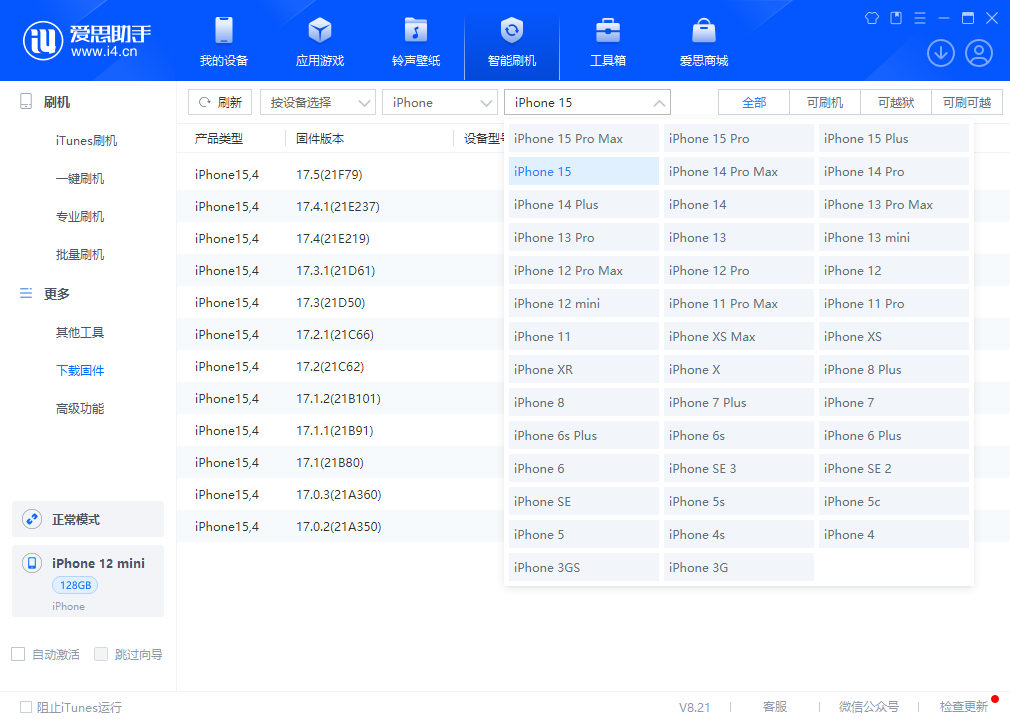1010x722 pixels.
Task: Select firmware row 17.0.3(21A360)
Action: click(x=340, y=495)
